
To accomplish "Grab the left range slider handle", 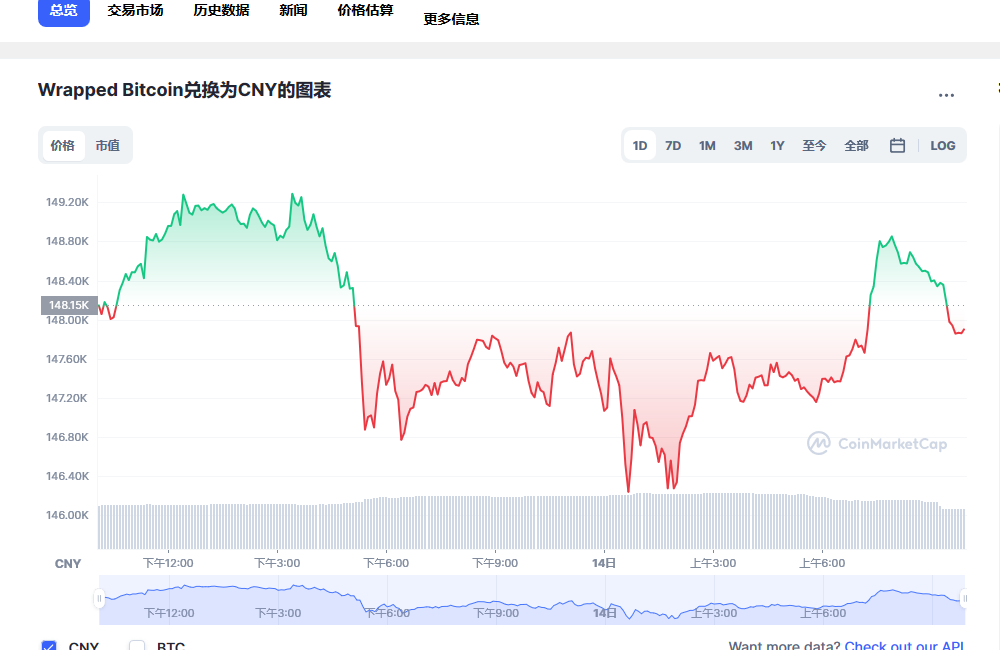I will [x=99, y=598].
